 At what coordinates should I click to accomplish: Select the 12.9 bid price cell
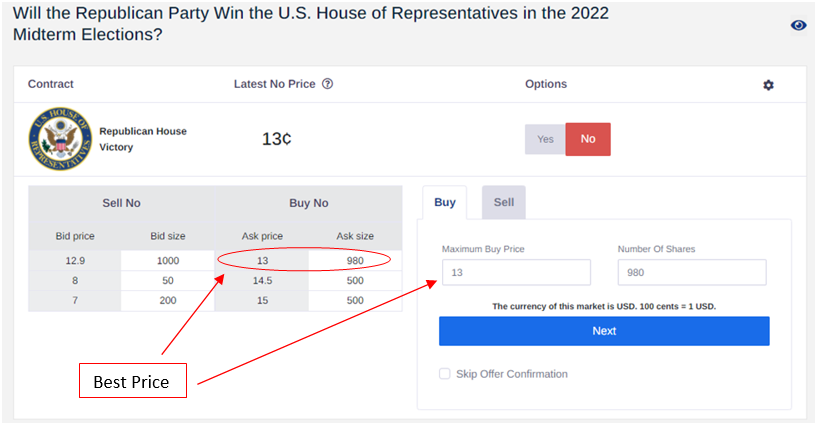point(75,261)
